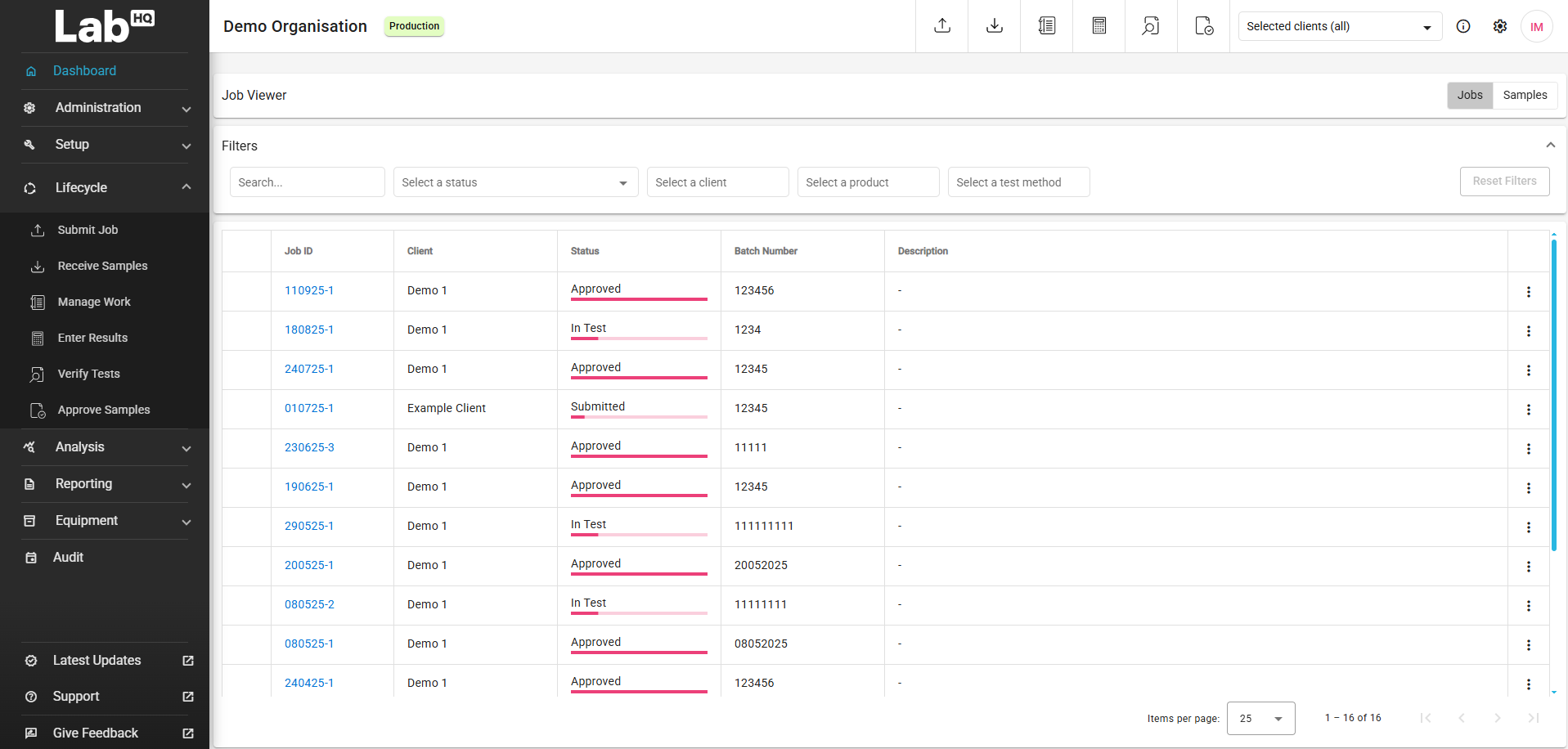Open Enter Results calculator icon in toolbar
Viewport: 1568px width, 749px height.
pyautogui.click(x=1098, y=25)
